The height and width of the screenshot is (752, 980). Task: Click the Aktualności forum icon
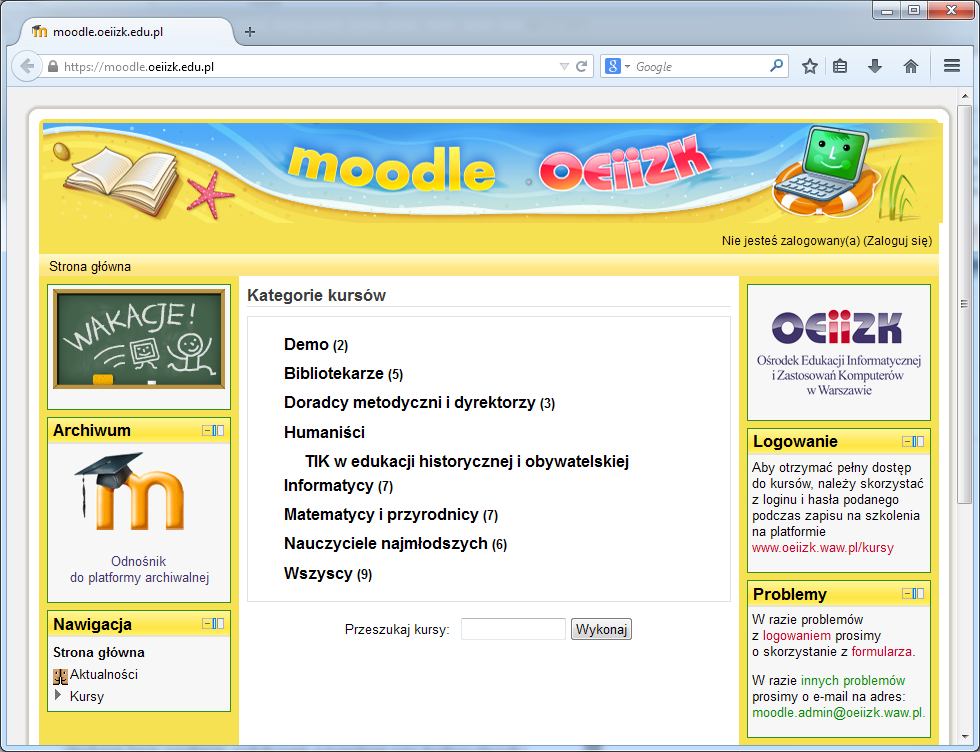coord(60,676)
